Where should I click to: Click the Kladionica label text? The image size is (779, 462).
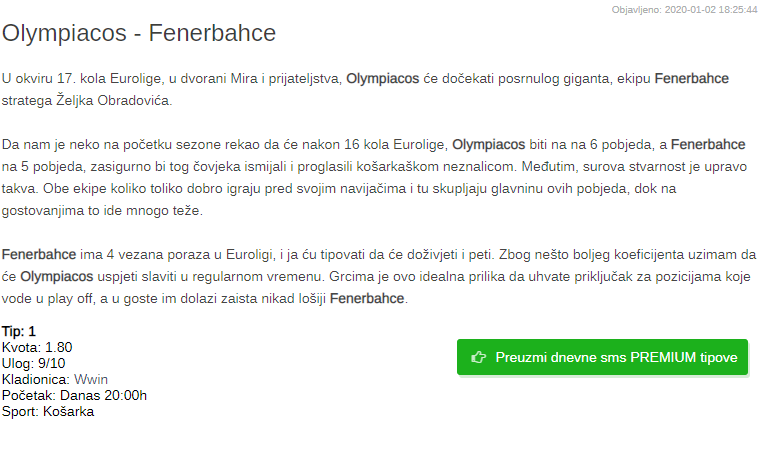tap(36, 380)
